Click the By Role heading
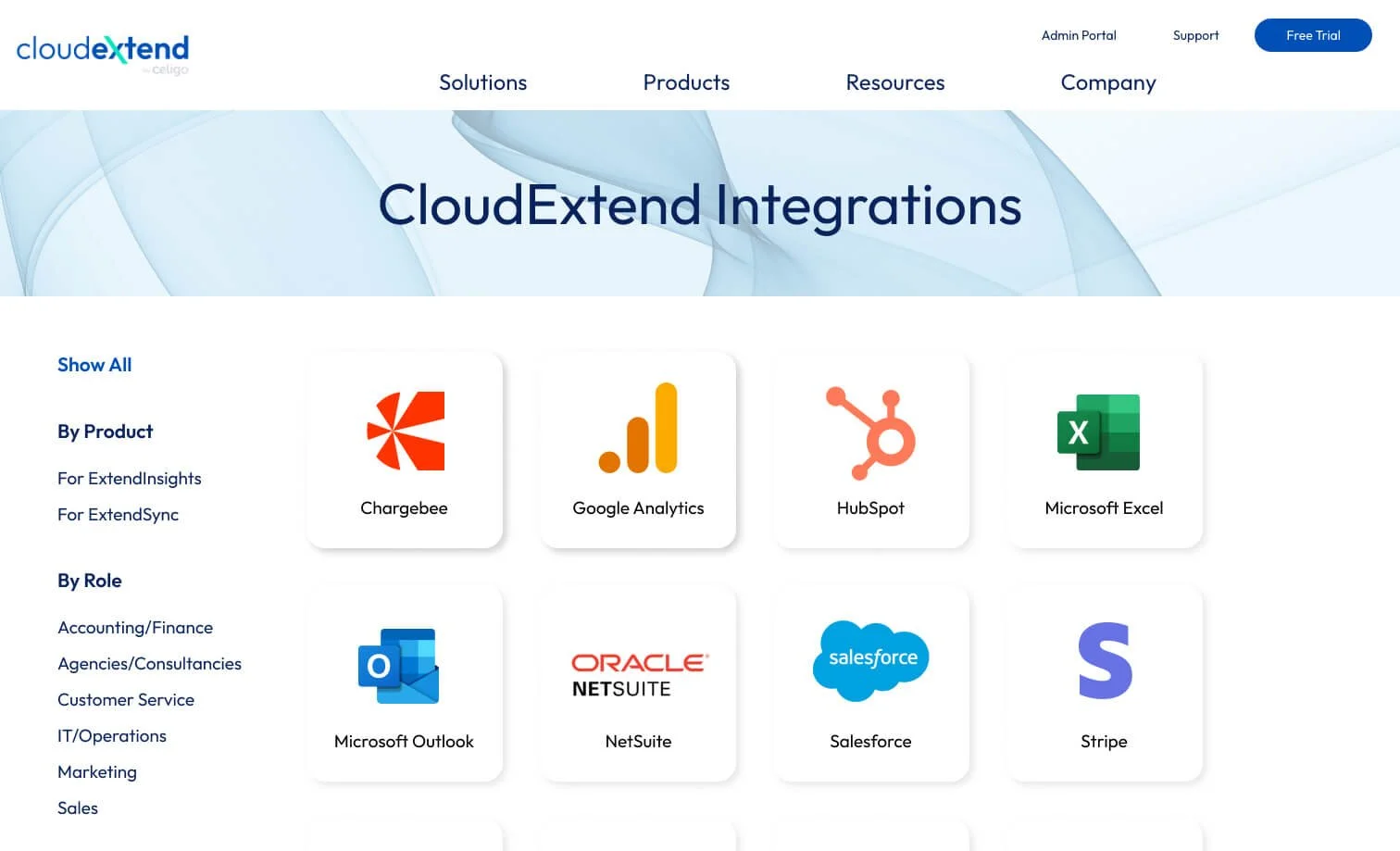This screenshot has width=1400, height=851. 90,581
